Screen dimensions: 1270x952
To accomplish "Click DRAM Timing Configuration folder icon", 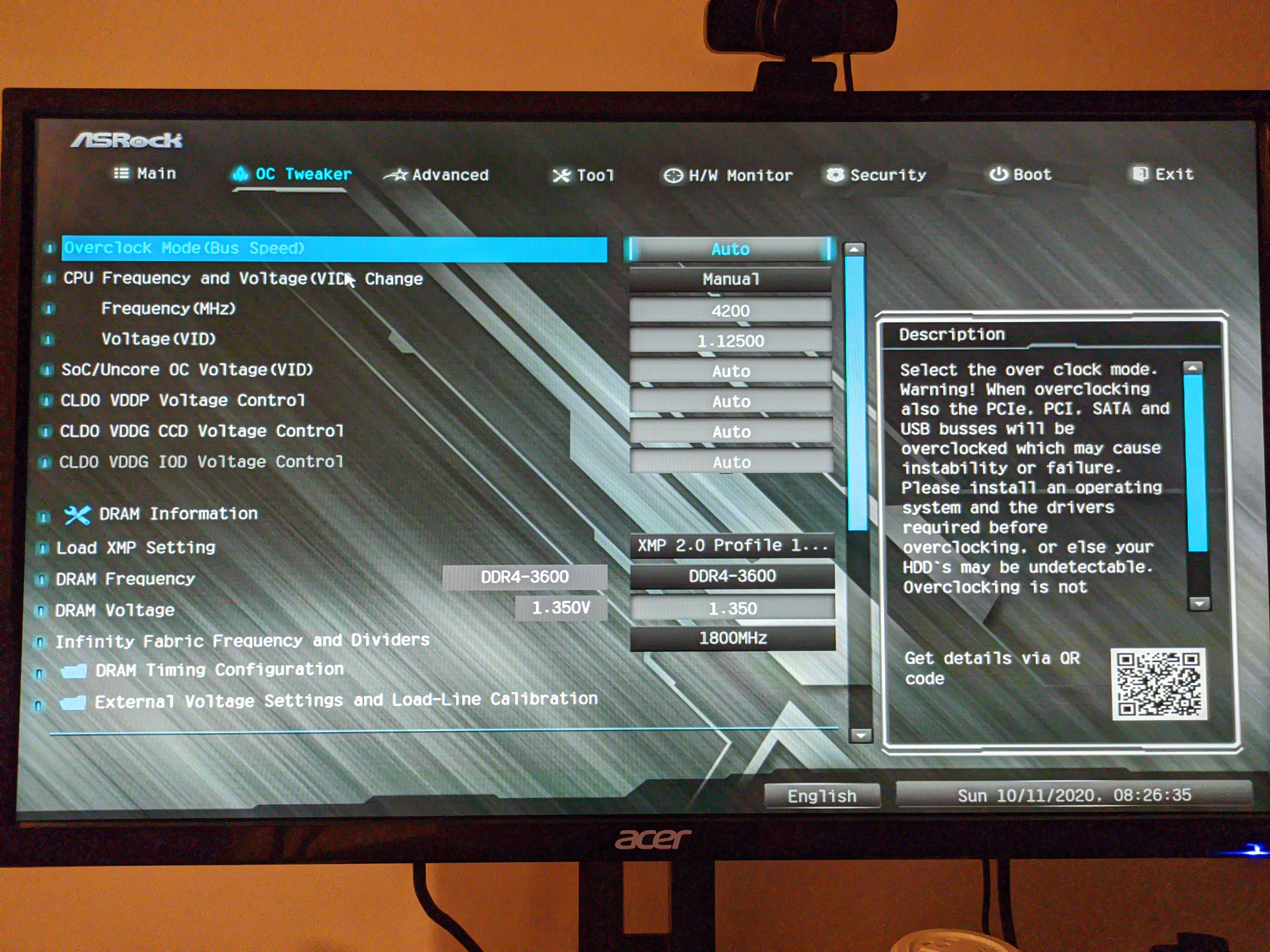I will tap(74, 670).
